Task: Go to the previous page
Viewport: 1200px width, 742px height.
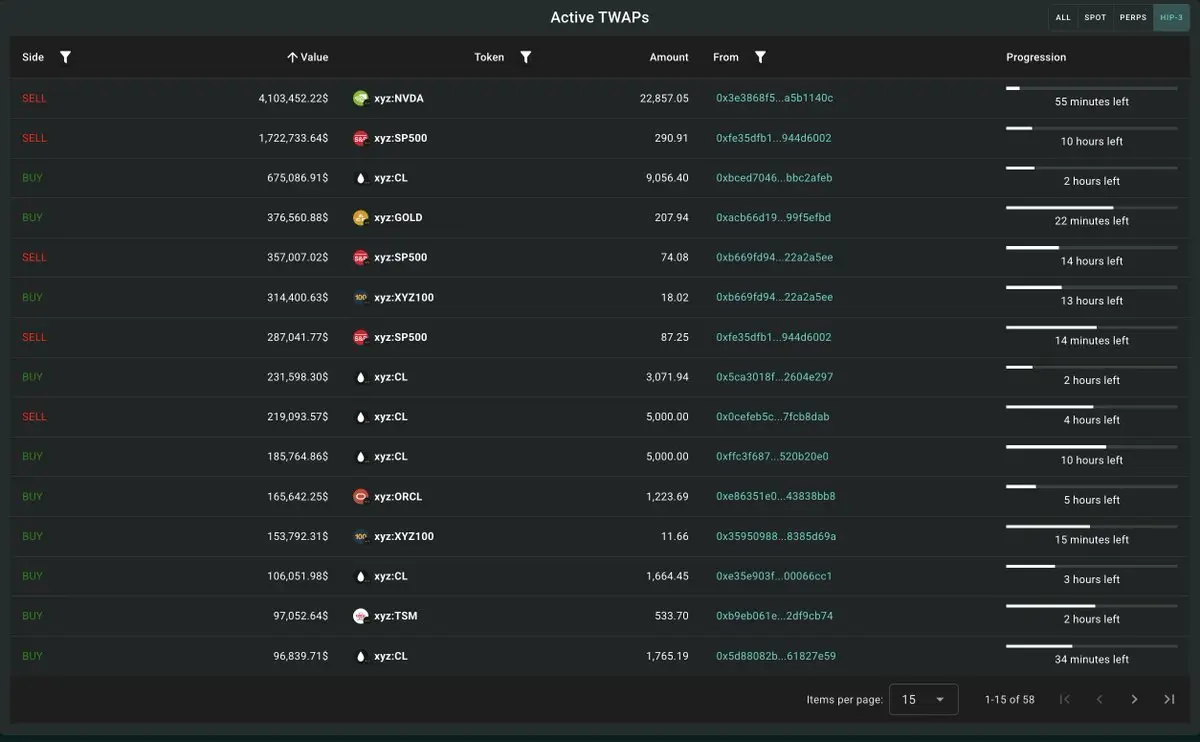Action: point(1100,699)
